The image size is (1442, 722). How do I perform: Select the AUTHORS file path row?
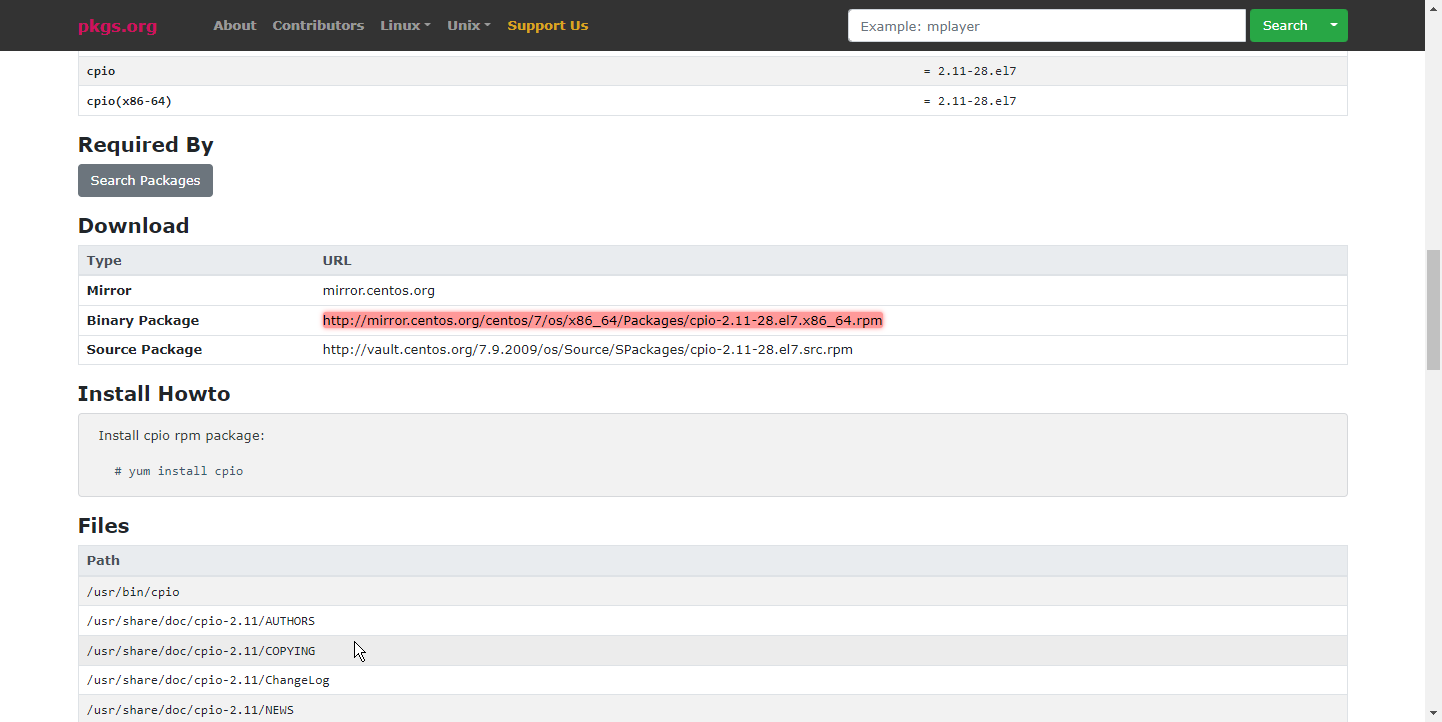200,621
